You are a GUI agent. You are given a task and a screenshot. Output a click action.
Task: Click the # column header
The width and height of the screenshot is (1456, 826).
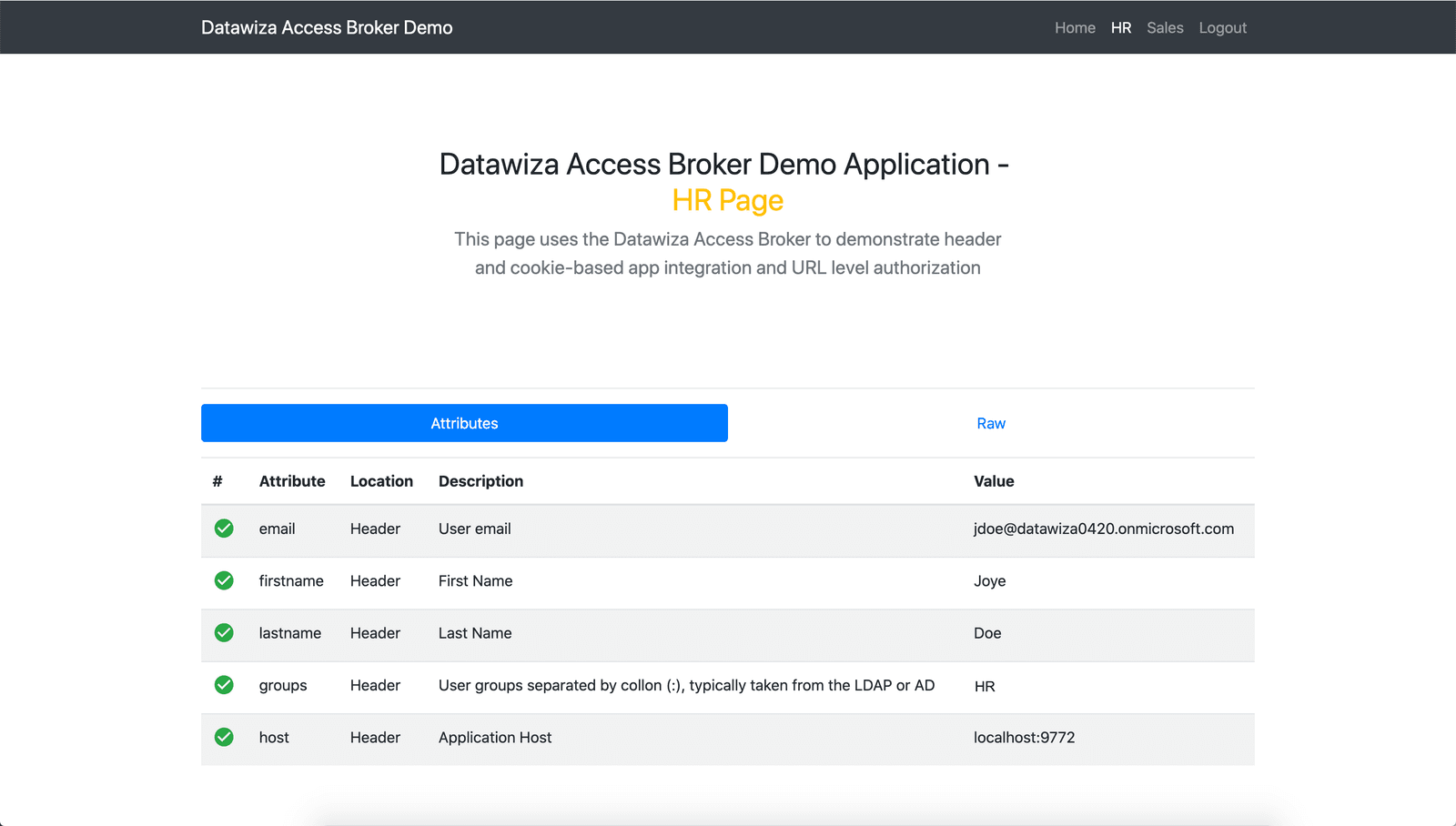(217, 481)
